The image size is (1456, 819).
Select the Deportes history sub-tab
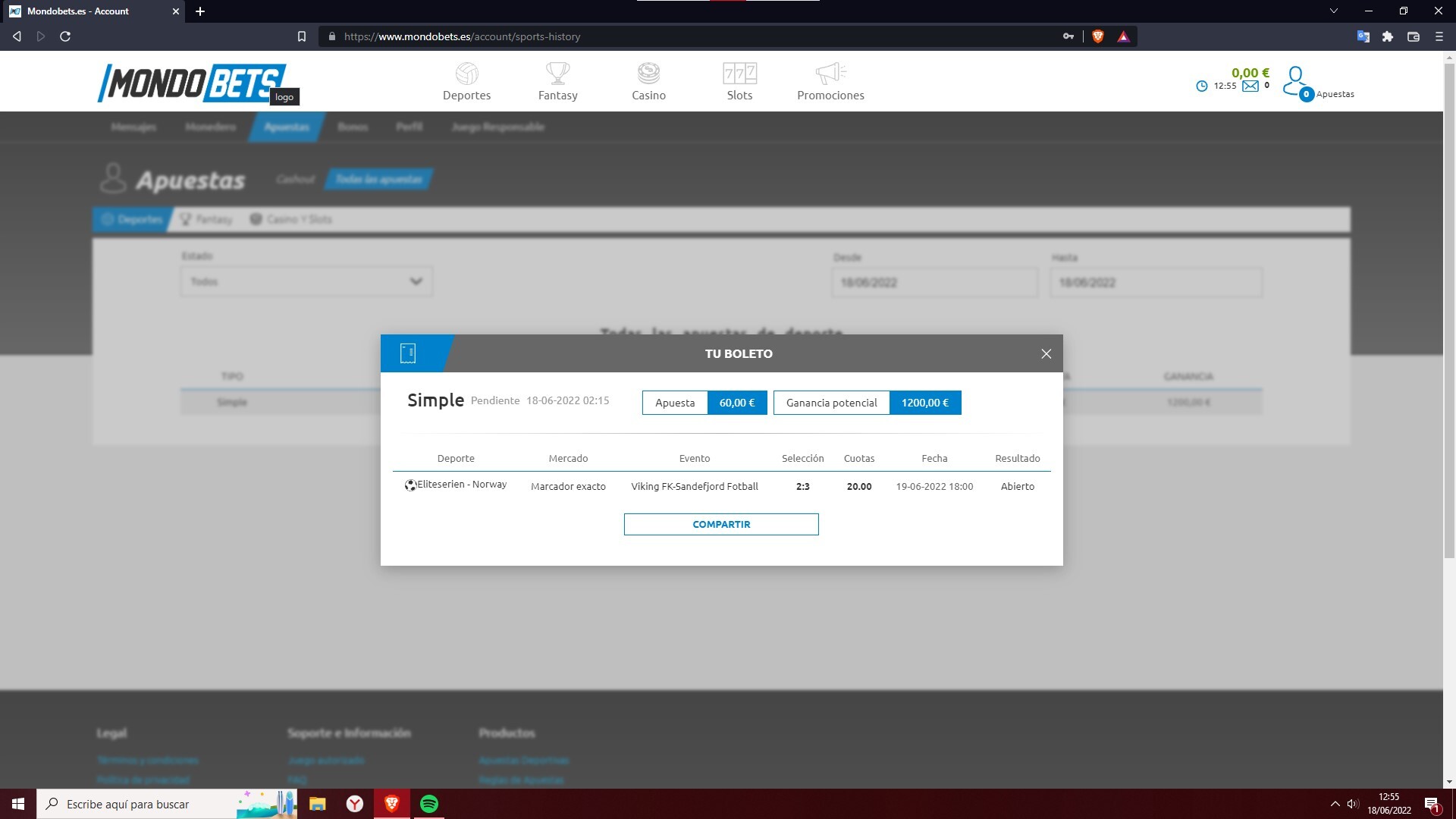[x=132, y=219]
